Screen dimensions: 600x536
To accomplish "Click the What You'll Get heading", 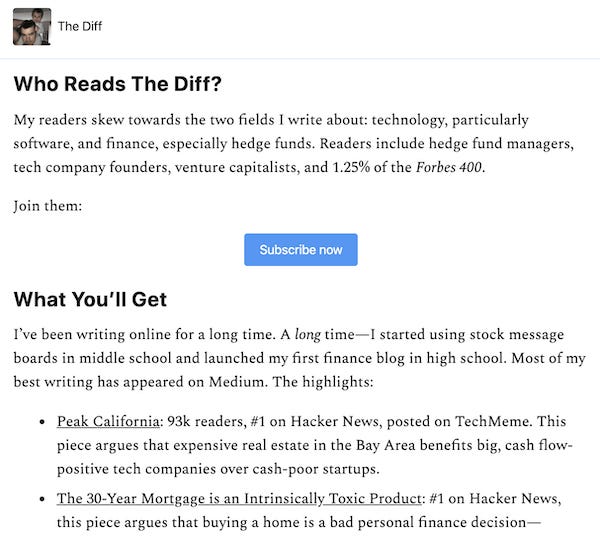I will pos(90,299).
